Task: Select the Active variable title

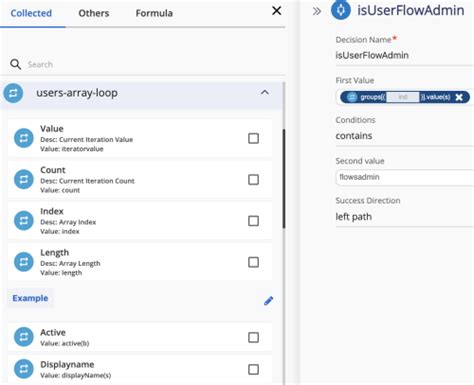Action: pos(53,332)
